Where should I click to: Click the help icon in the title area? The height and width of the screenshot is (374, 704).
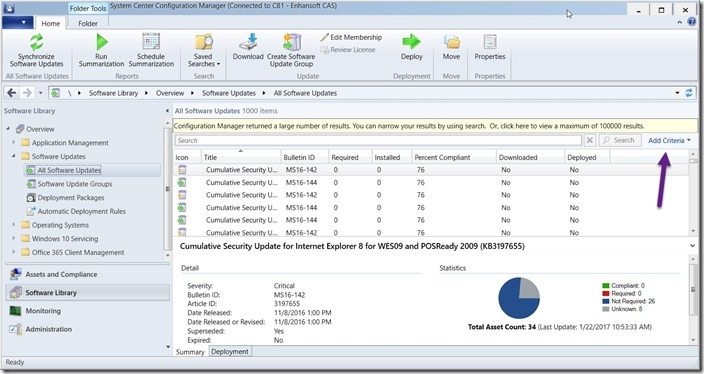692,22
